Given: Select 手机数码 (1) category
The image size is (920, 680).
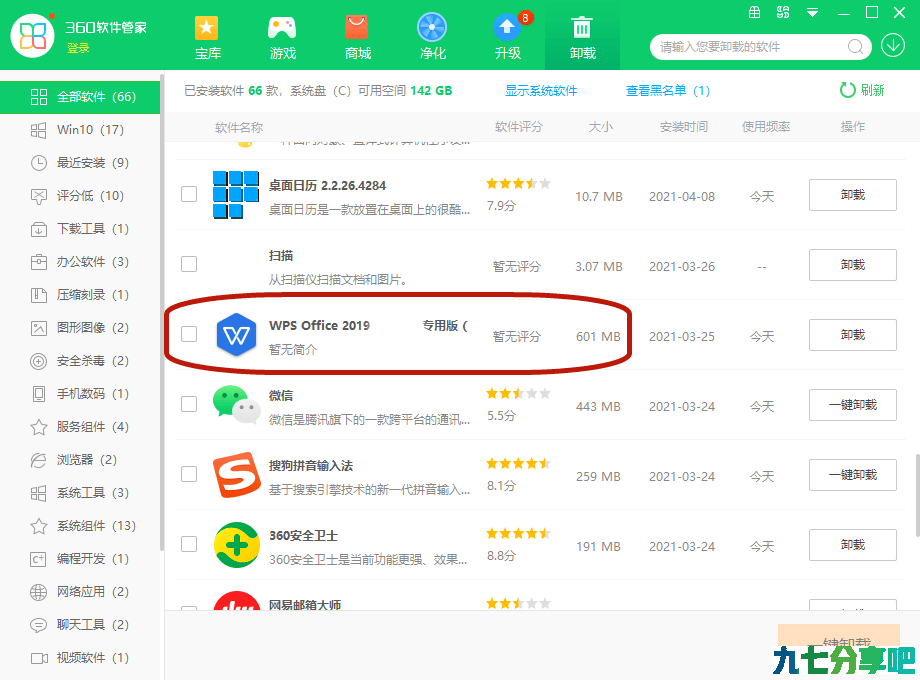Looking at the screenshot, I should point(80,394).
